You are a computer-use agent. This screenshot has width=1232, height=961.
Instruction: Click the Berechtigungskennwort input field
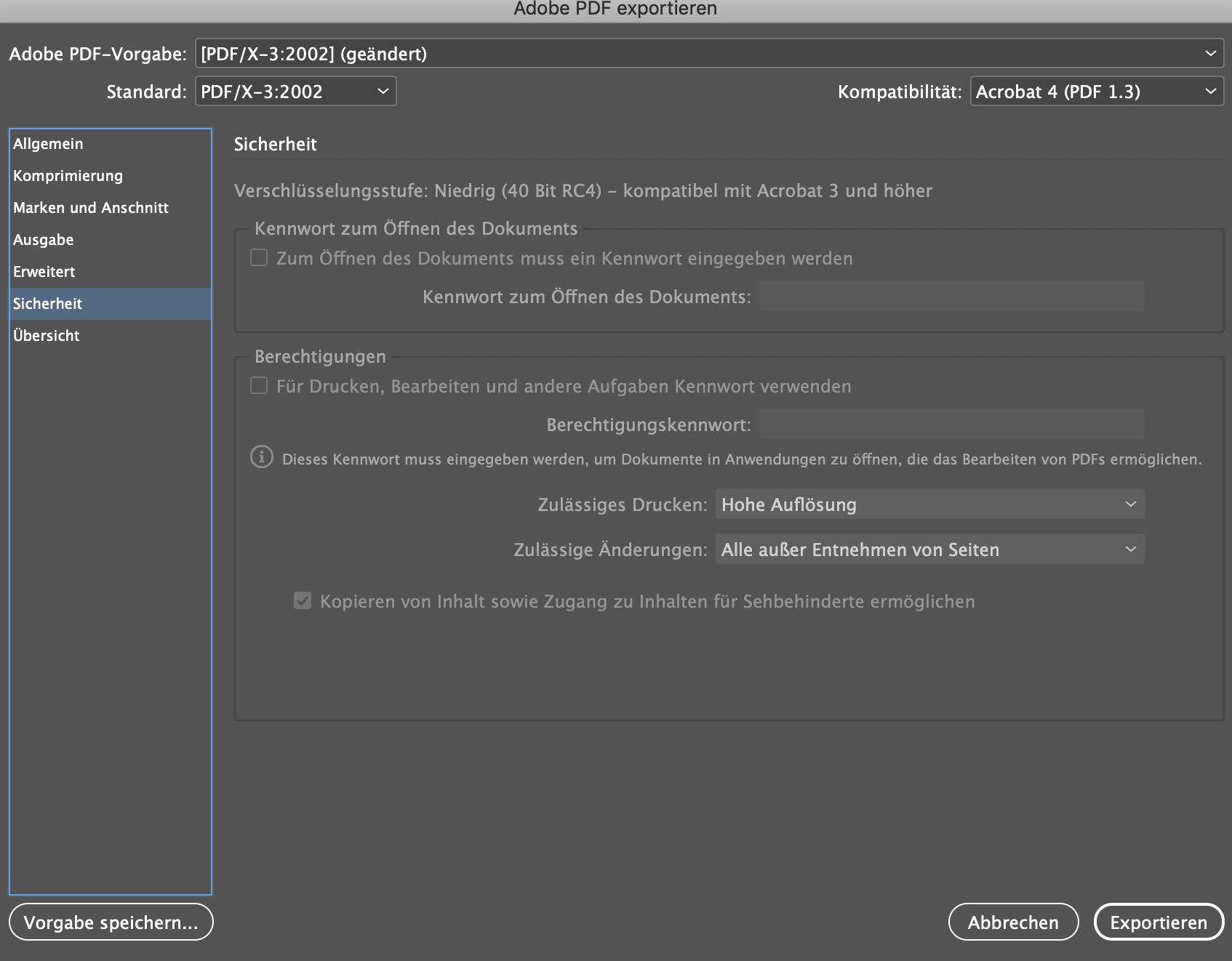[x=952, y=425]
